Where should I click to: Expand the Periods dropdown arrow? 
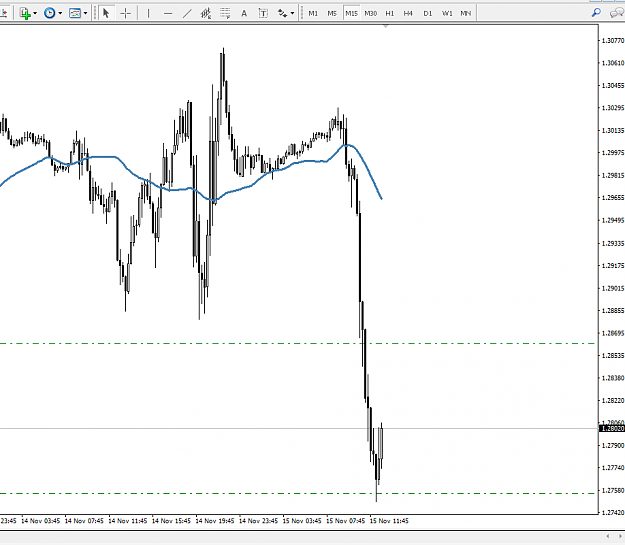(60, 13)
